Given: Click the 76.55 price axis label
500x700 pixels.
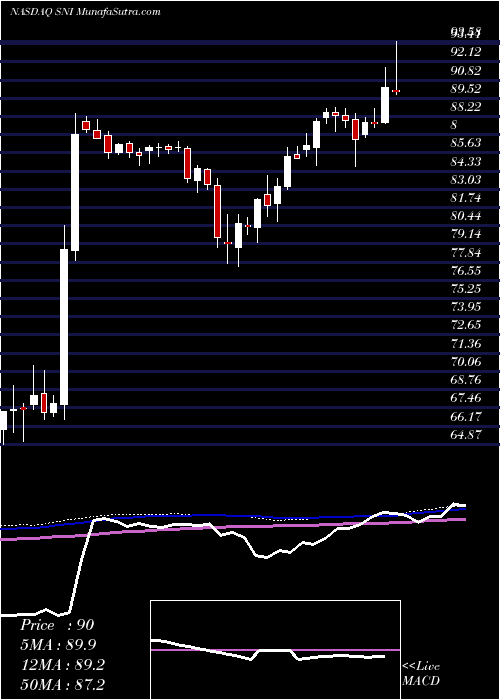Looking at the screenshot, I should [x=466, y=271].
